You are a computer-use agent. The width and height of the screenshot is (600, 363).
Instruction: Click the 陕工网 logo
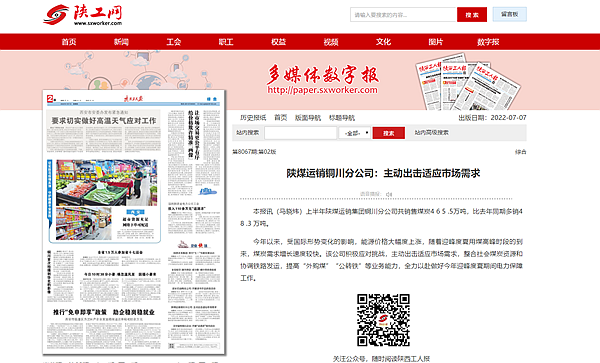coord(83,15)
